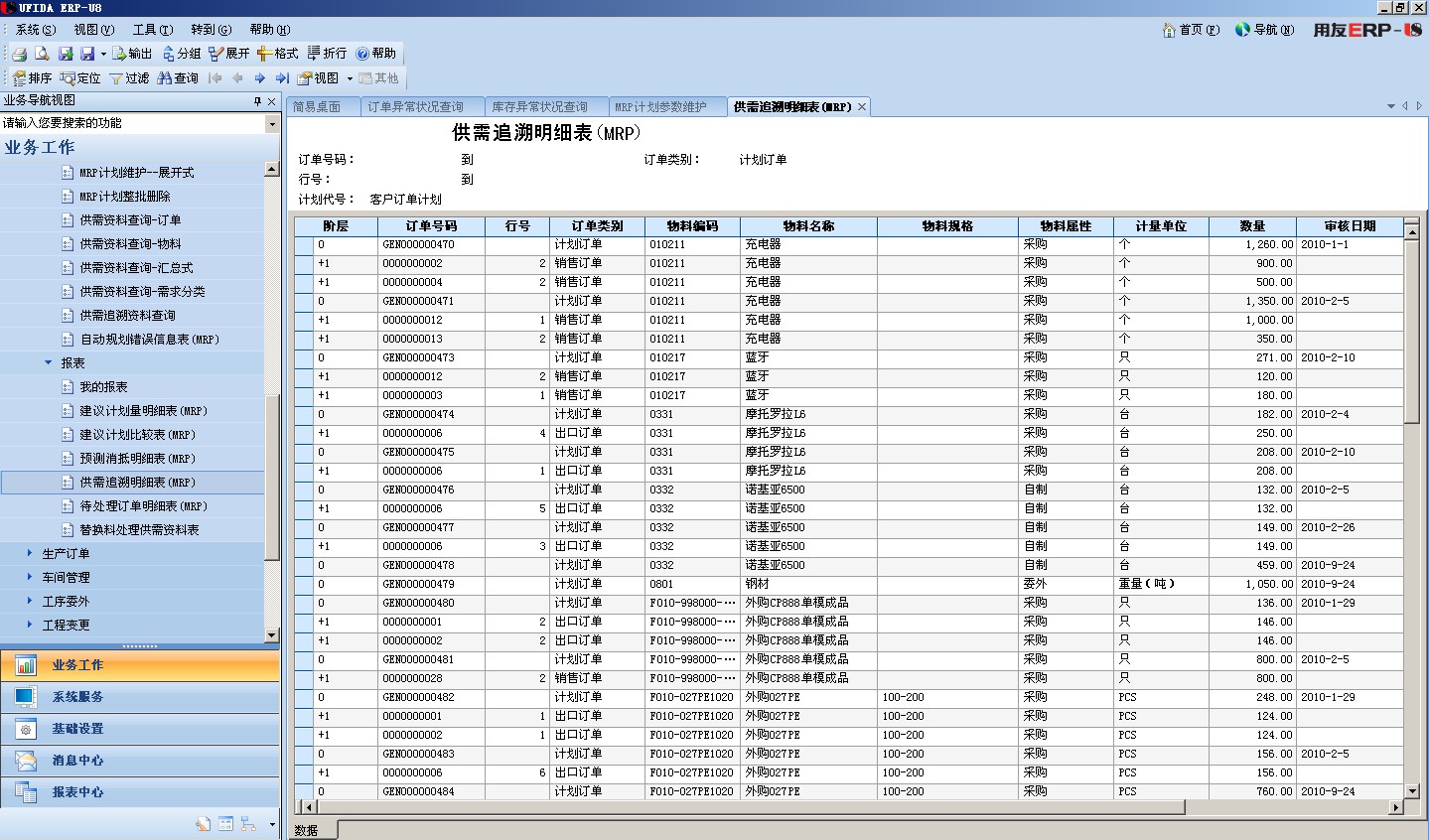1429x840 pixels.
Task: Click the 排序 sort button
Action: (x=32, y=78)
